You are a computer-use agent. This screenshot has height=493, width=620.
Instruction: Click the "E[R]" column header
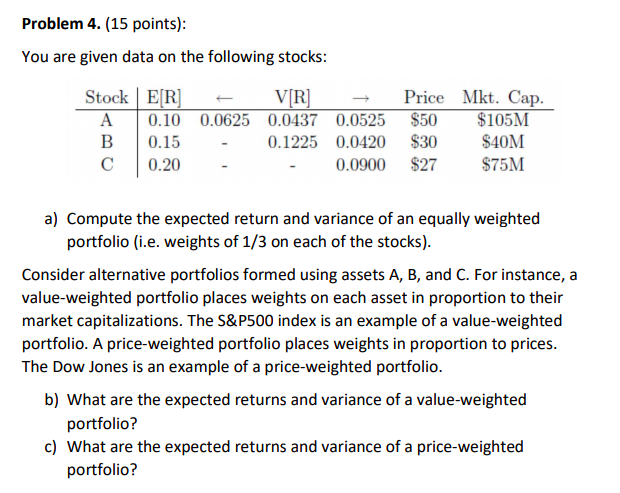[164, 98]
